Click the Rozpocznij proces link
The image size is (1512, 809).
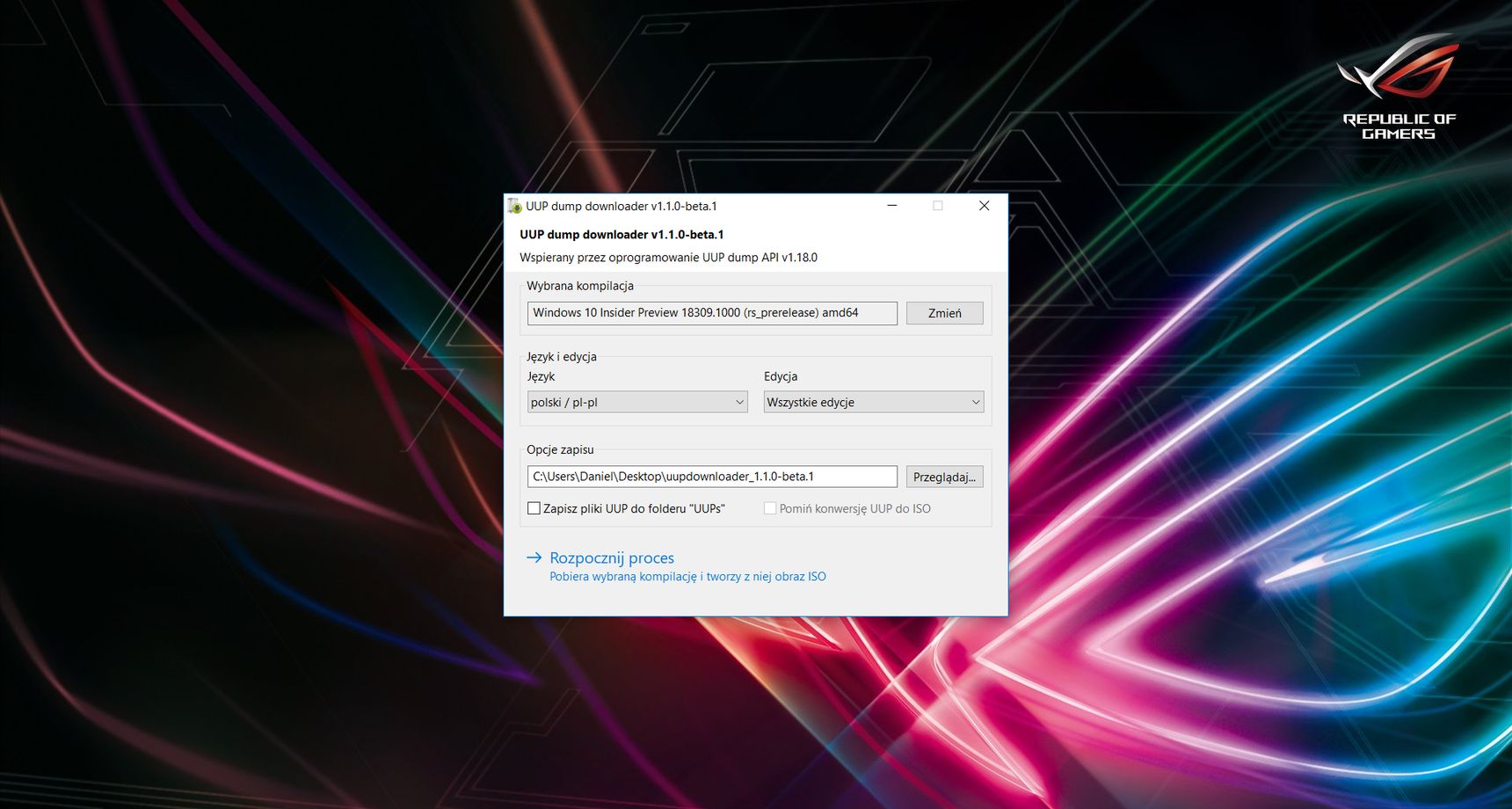tap(612, 558)
